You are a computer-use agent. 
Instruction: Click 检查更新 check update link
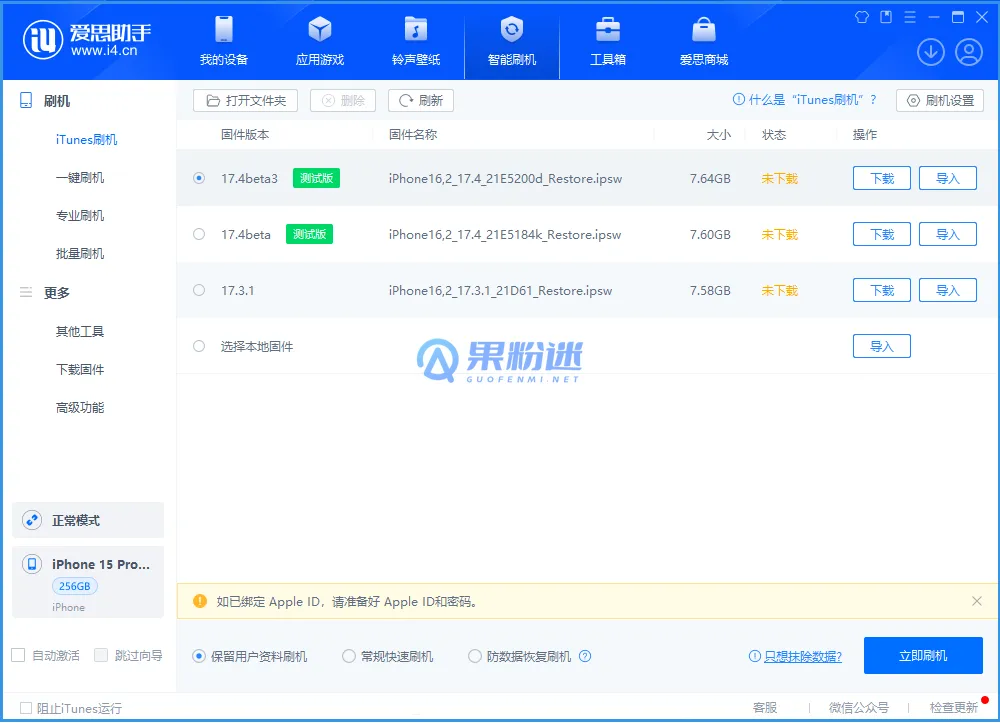pos(953,708)
